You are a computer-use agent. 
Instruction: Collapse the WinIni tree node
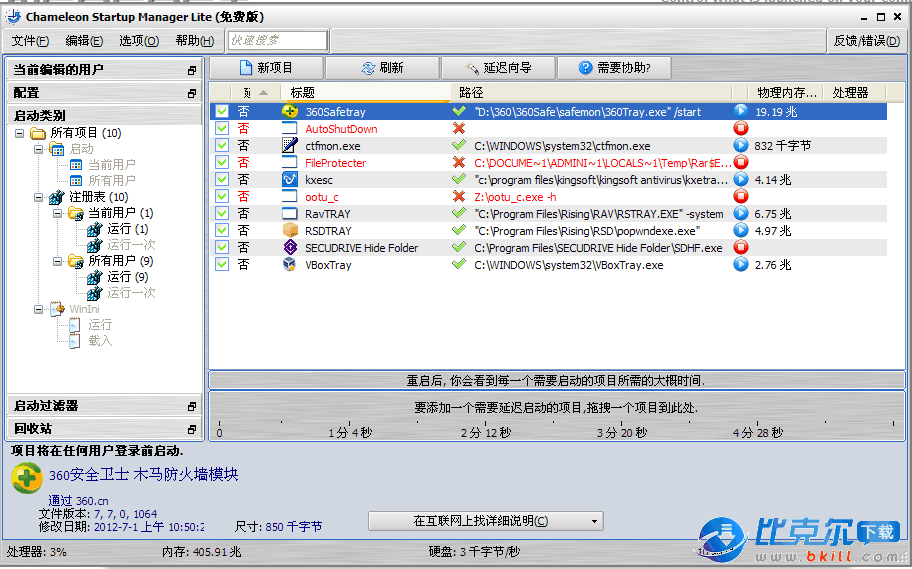point(38,309)
